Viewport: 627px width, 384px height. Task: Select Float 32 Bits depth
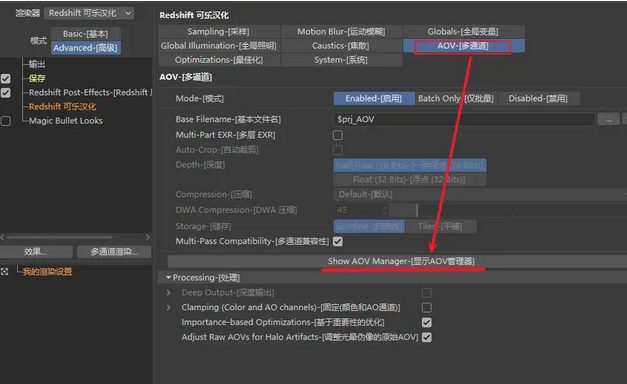[410, 180]
